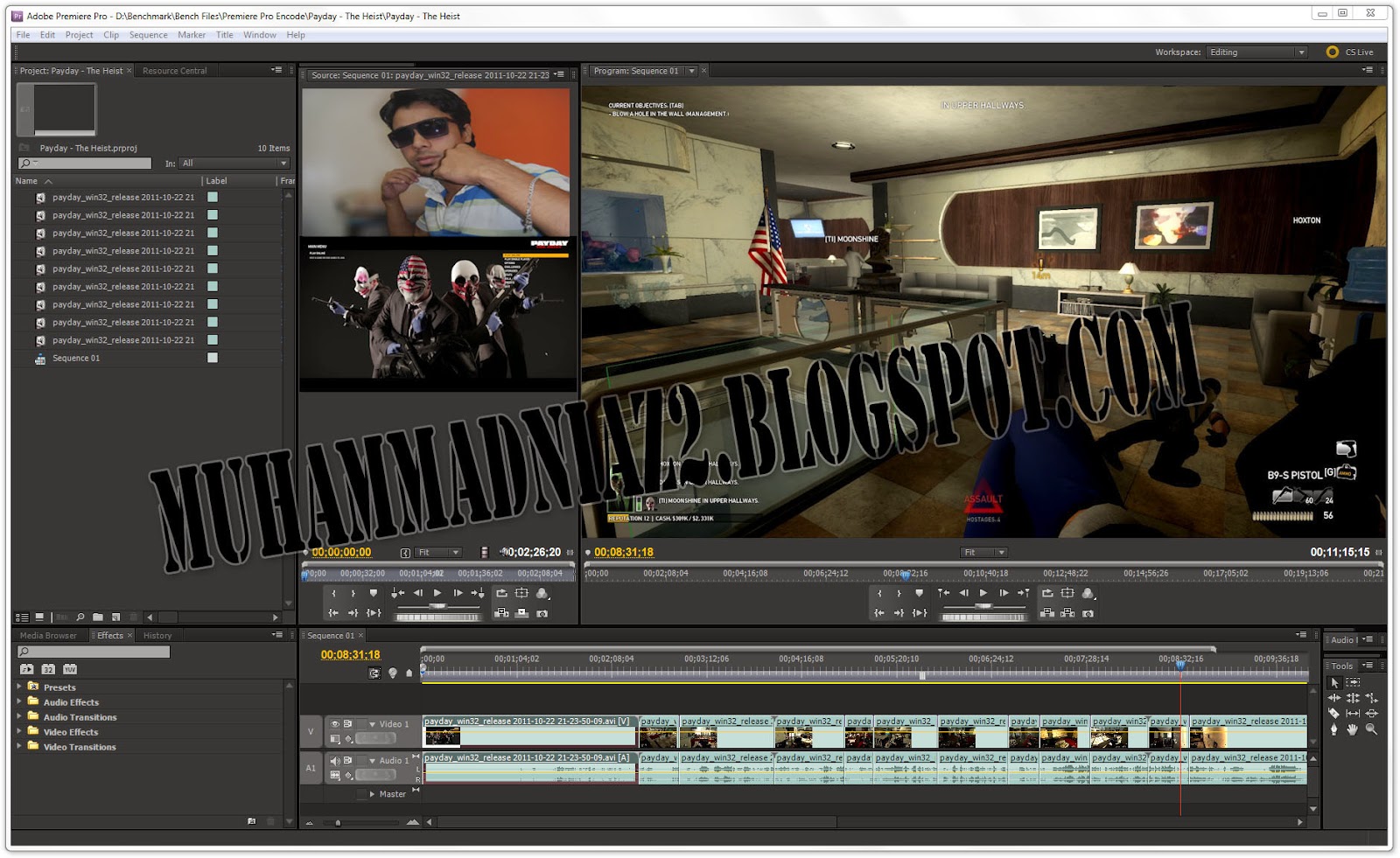Screen dimensions: 1400x858
Task: Click Find icon in Project panel
Action: [80, 617]
